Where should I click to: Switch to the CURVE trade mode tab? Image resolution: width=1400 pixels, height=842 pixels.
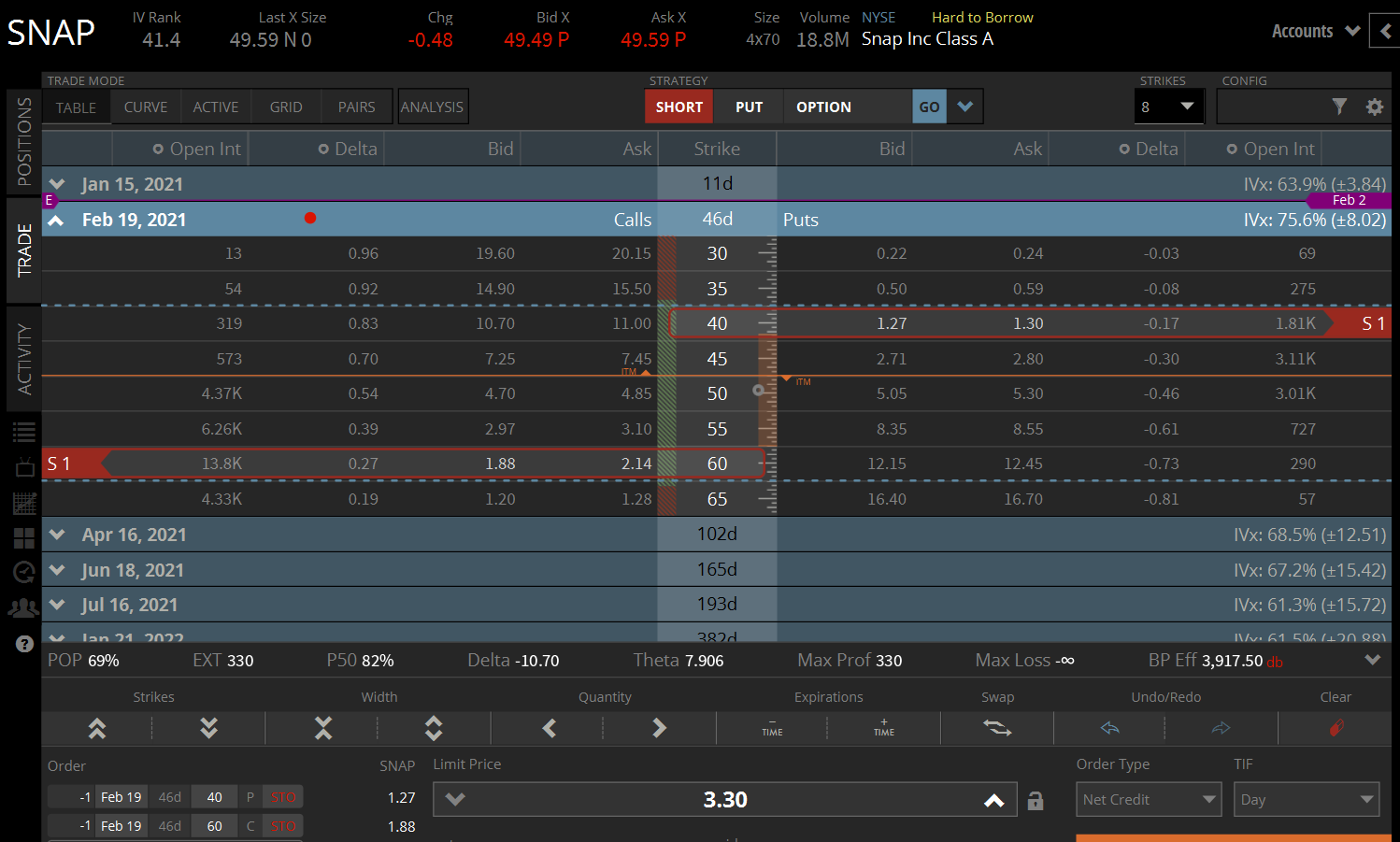(146, 107)
